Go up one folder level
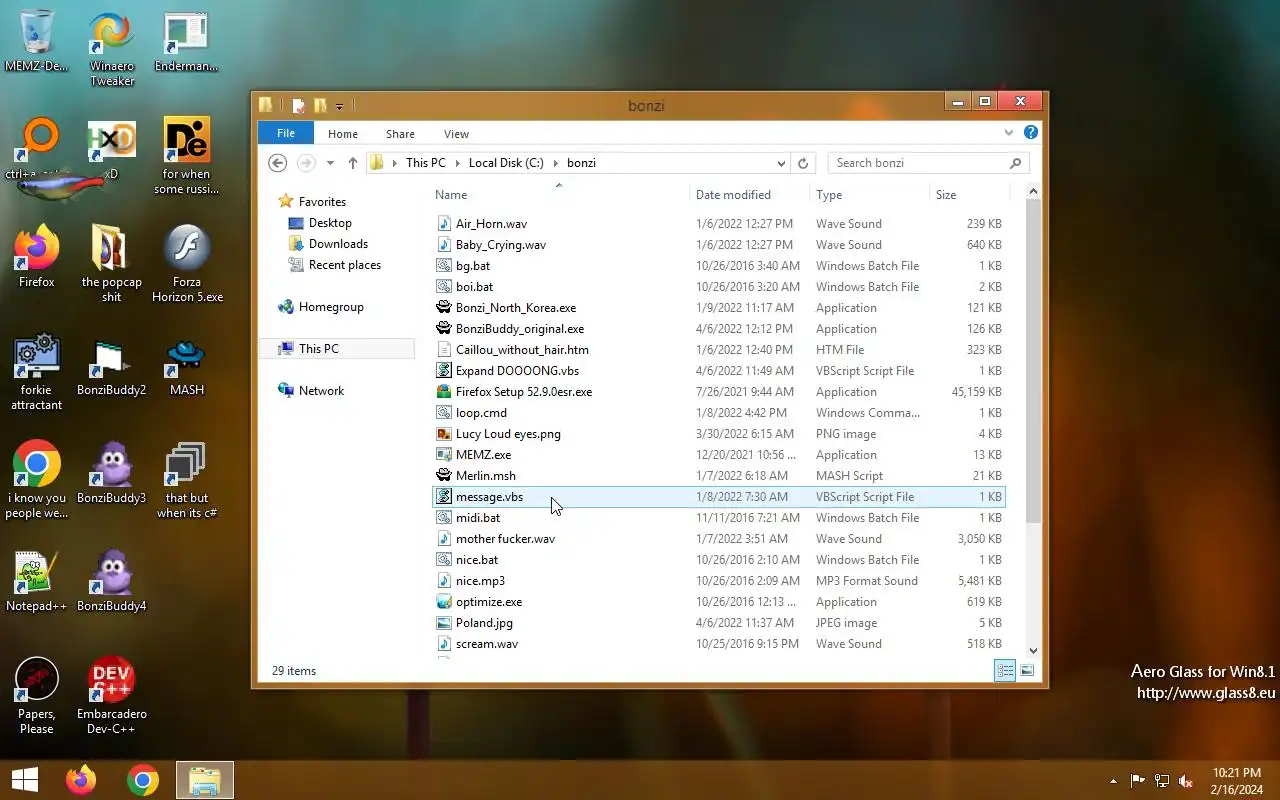 point(353,163)
